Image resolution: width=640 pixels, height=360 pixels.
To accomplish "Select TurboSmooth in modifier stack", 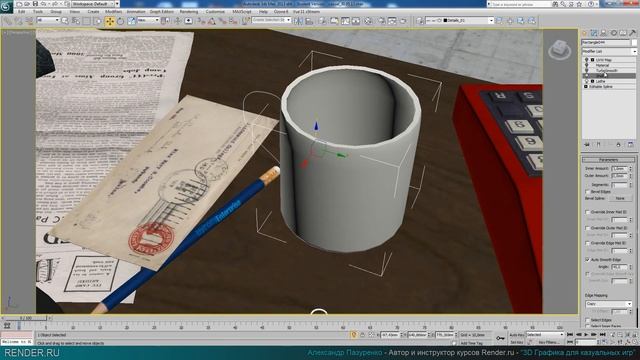I will [x=607, y=71].
